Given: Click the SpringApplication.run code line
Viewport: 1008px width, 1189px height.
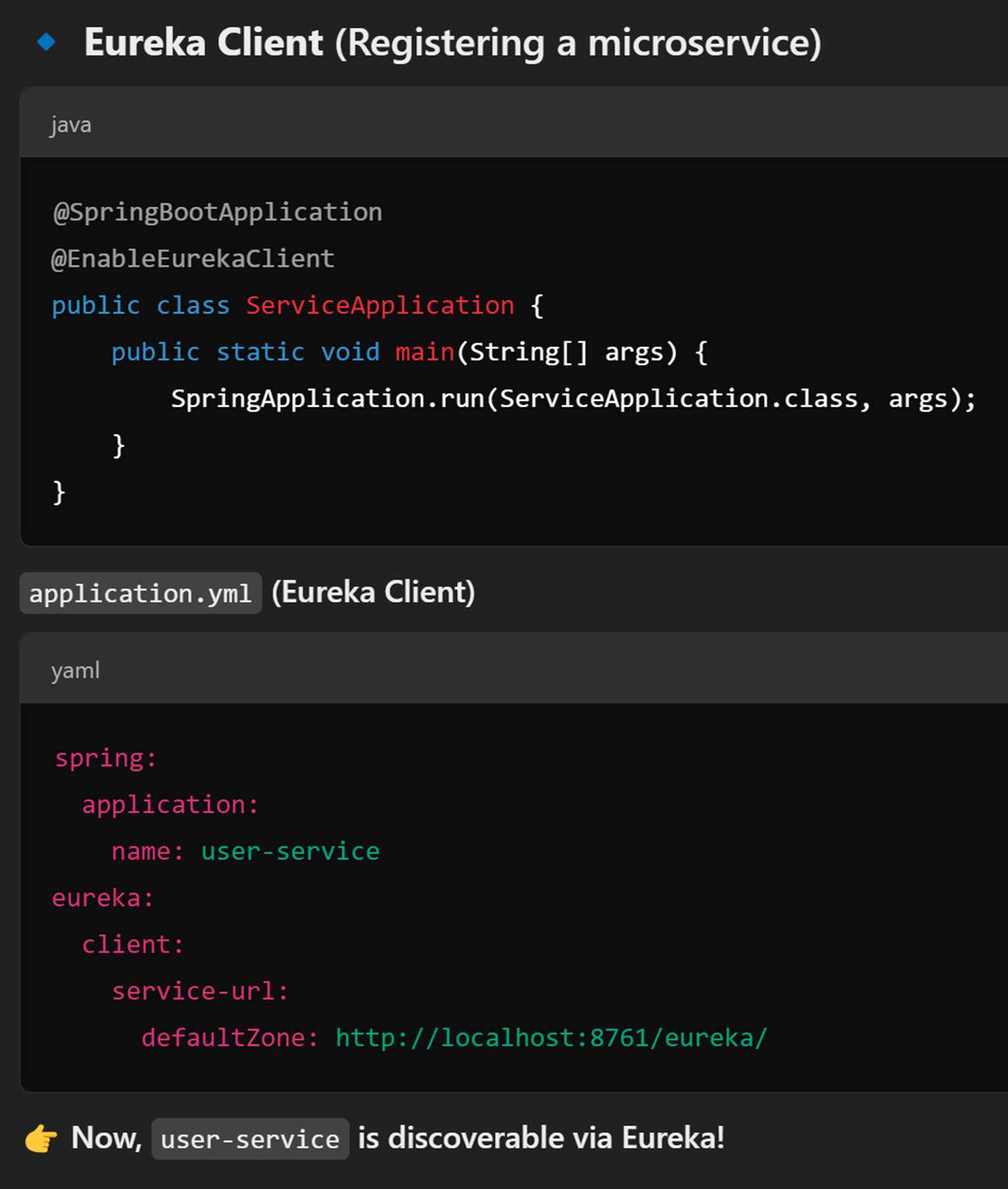Looking at the screenshot, I should (x=574, y=399).
